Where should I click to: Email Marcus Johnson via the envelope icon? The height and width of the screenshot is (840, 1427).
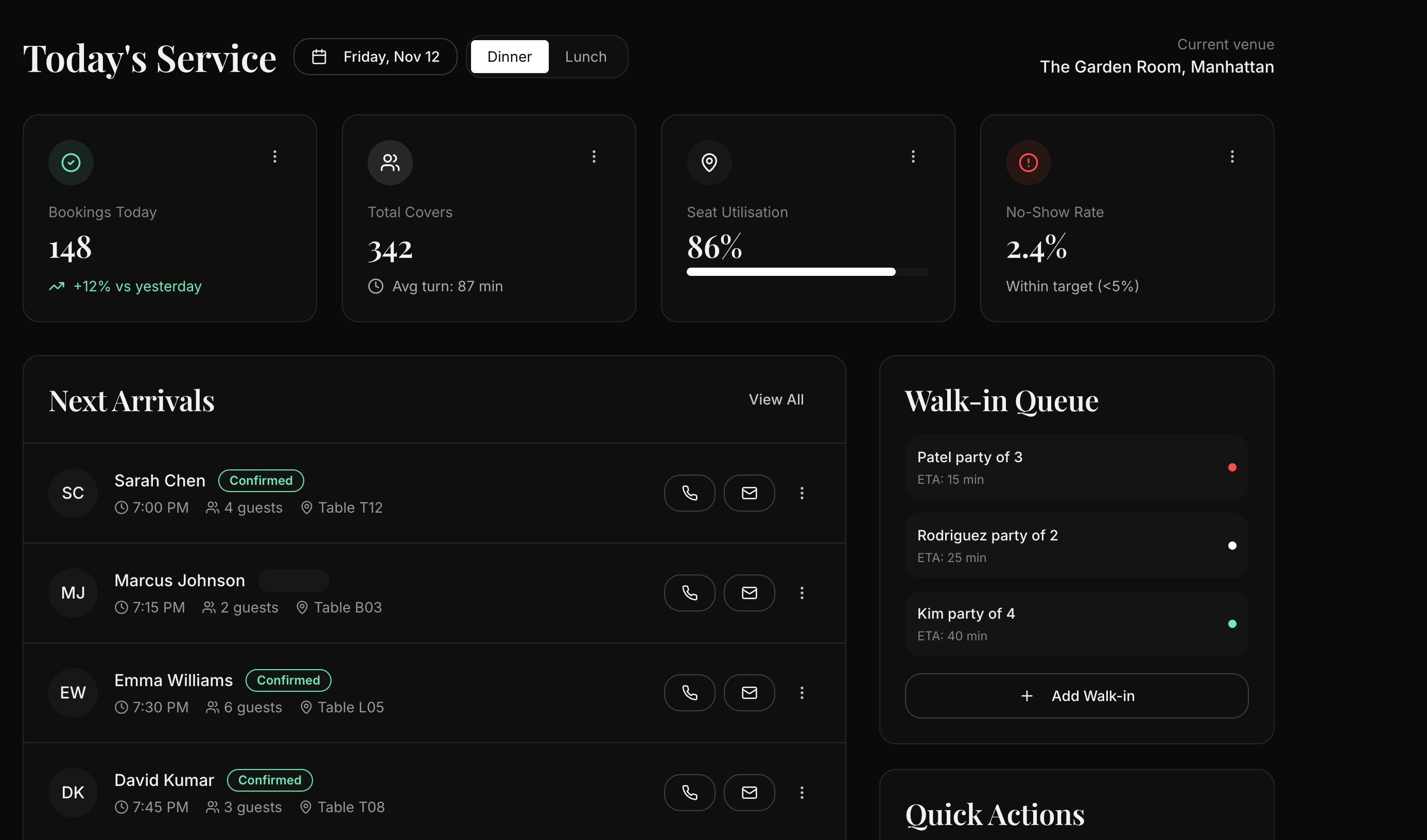pyautogui.click(x=749, y=592)
